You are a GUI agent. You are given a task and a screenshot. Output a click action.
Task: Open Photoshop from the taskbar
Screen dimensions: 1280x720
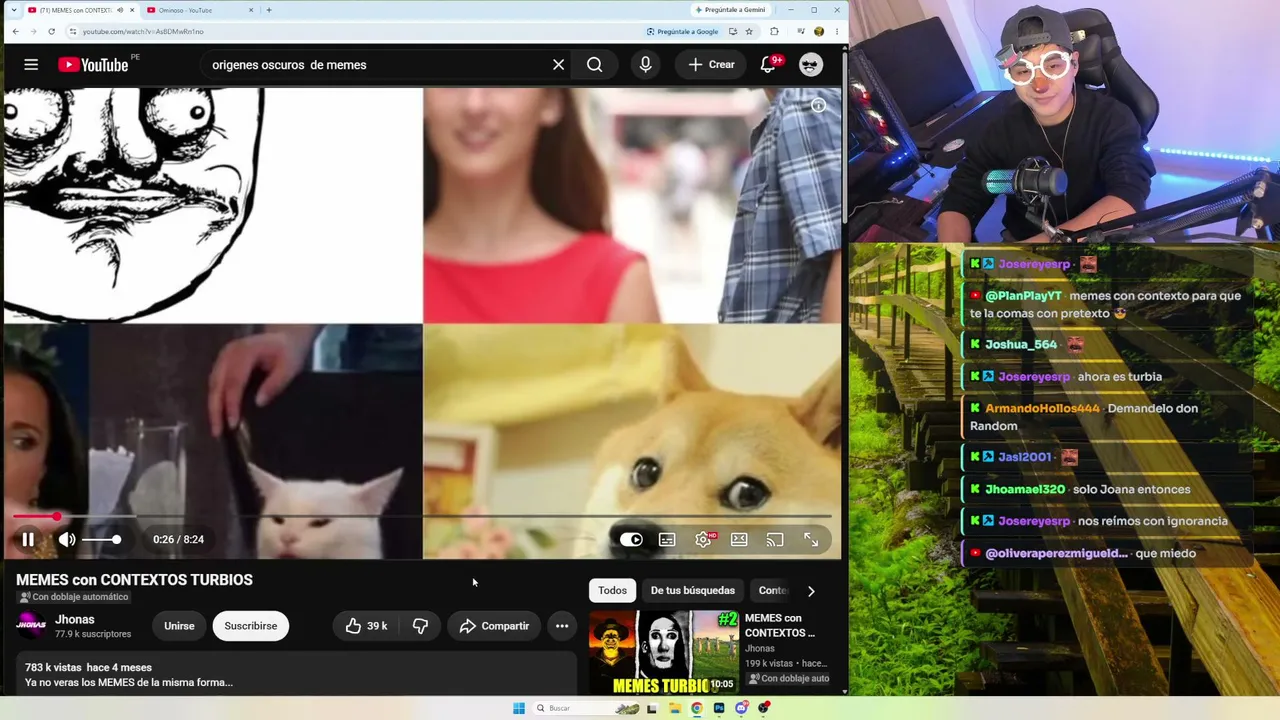tap(719, 708)
